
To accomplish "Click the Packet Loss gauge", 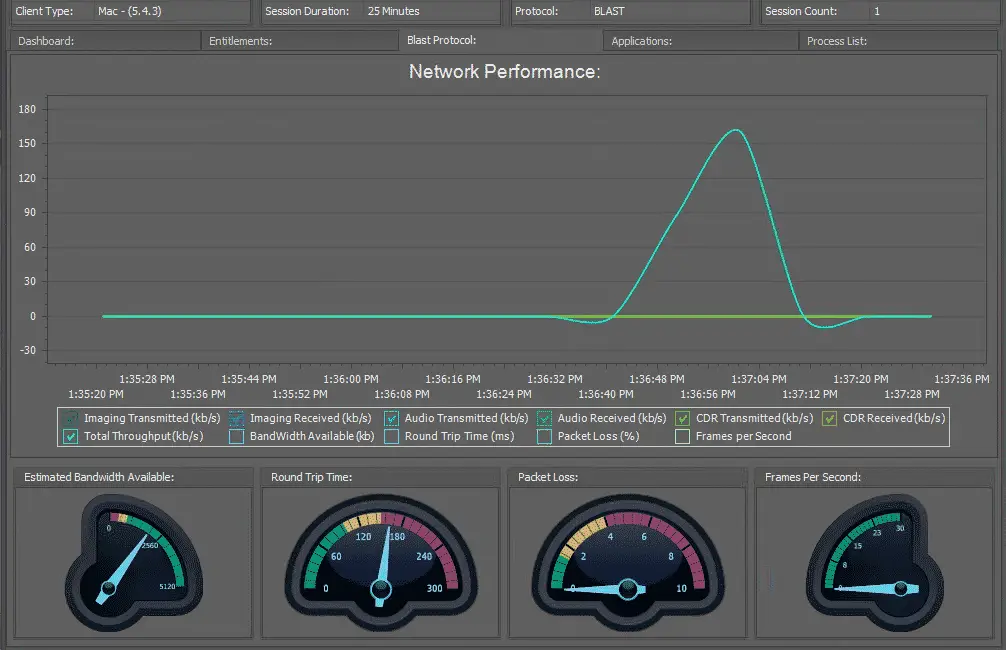I will click(628, 562).
